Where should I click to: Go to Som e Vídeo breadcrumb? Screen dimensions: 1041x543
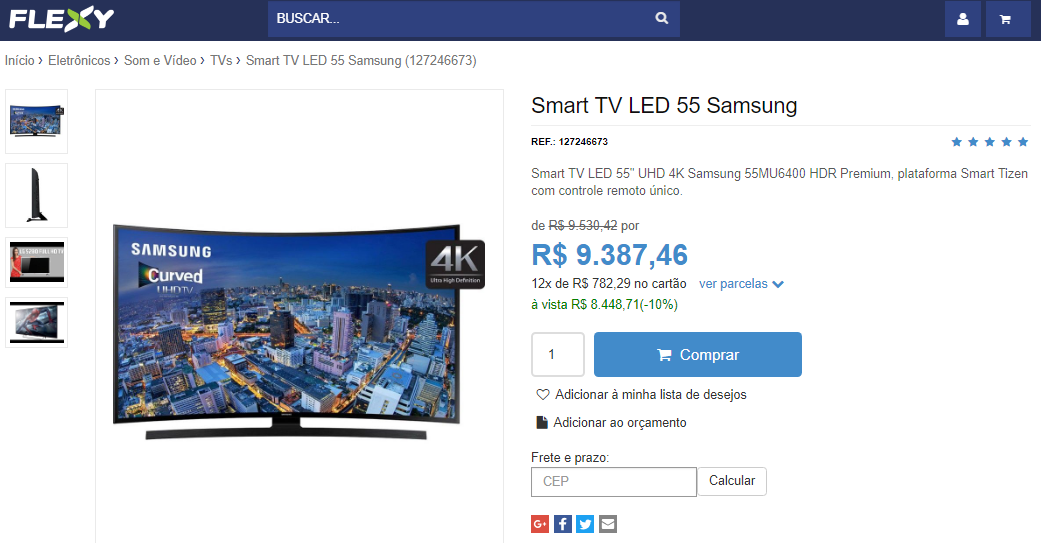pyautogui.click(x=160, y=60)
